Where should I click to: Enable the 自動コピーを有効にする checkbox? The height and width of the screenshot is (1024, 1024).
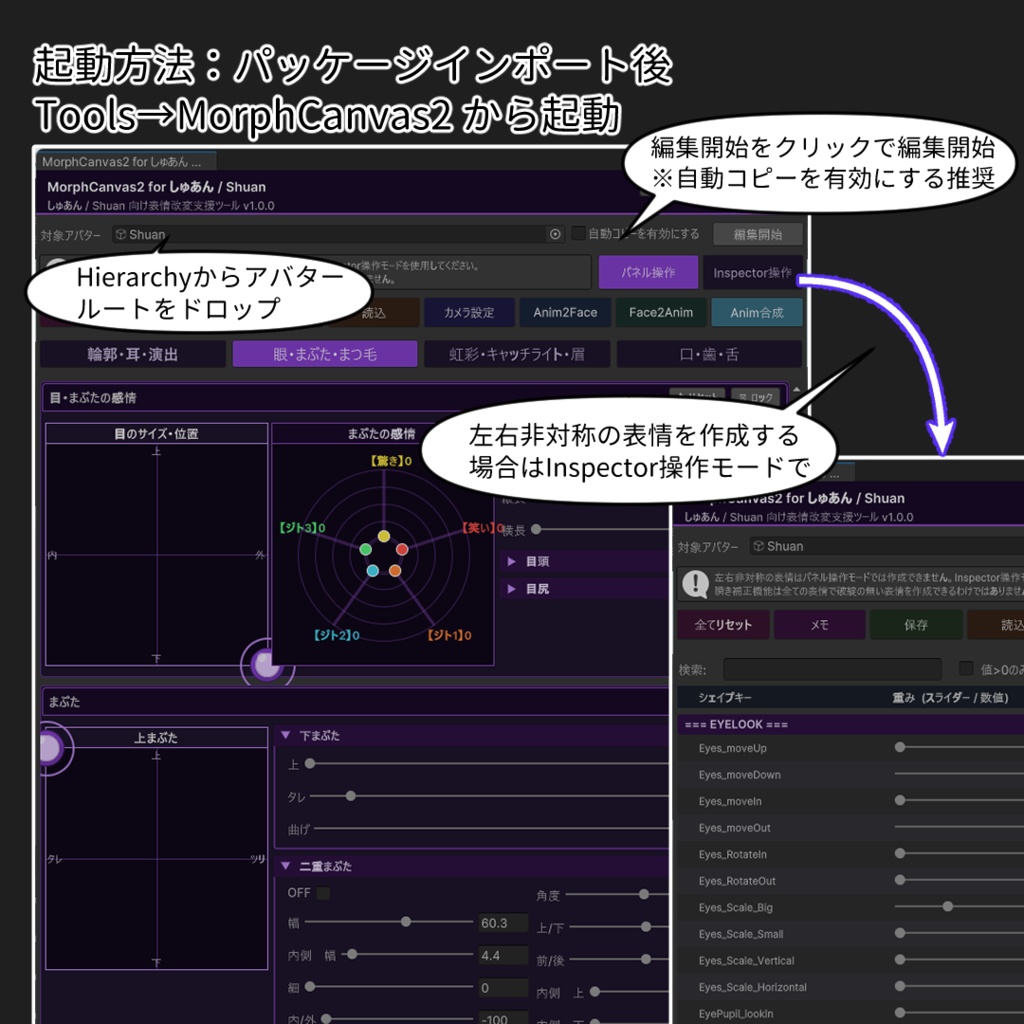(578, 233)
